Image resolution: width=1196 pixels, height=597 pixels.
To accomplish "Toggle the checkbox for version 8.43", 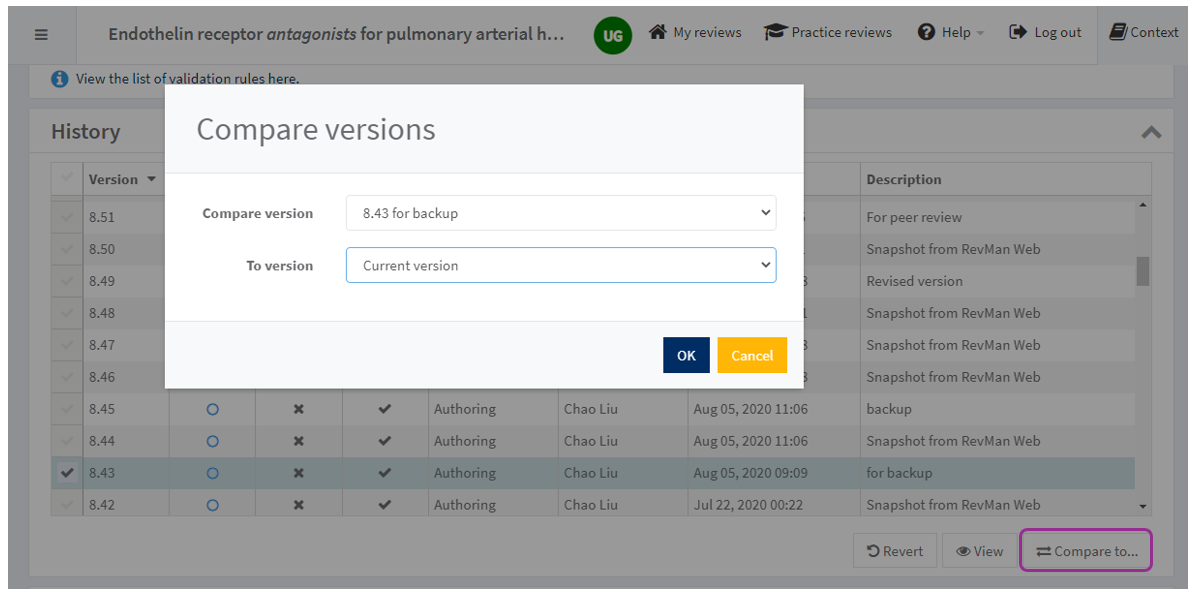I will [x=68, y=473].
